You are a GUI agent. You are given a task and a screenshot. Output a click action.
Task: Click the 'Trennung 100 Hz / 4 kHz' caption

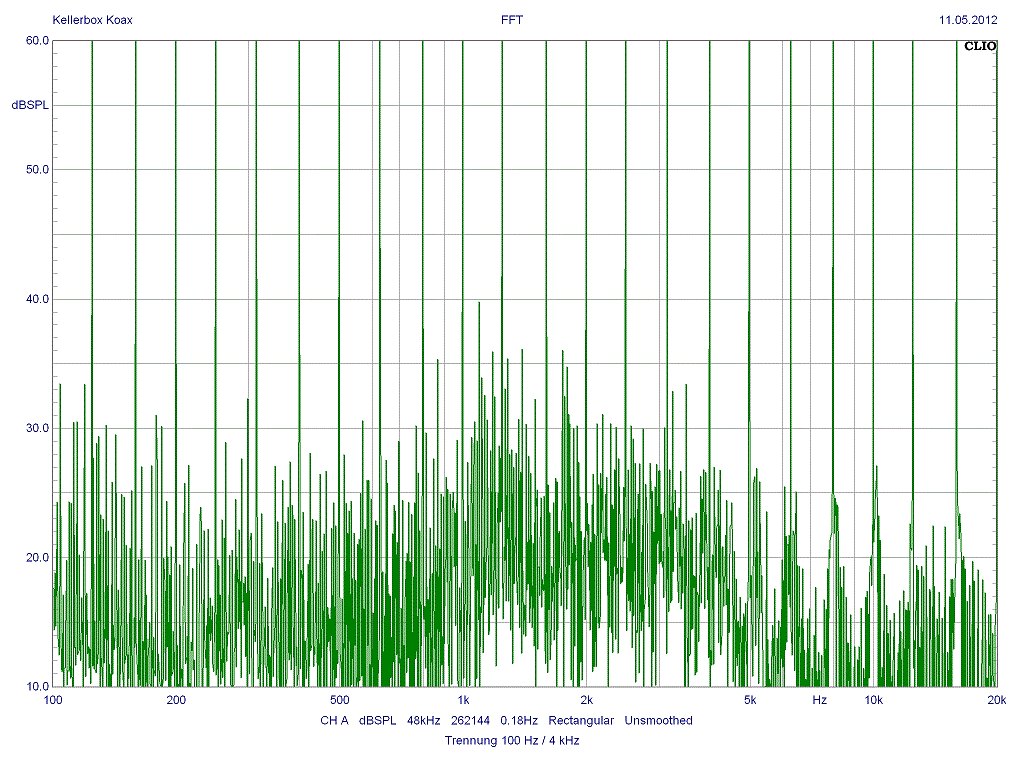[512, 741]
